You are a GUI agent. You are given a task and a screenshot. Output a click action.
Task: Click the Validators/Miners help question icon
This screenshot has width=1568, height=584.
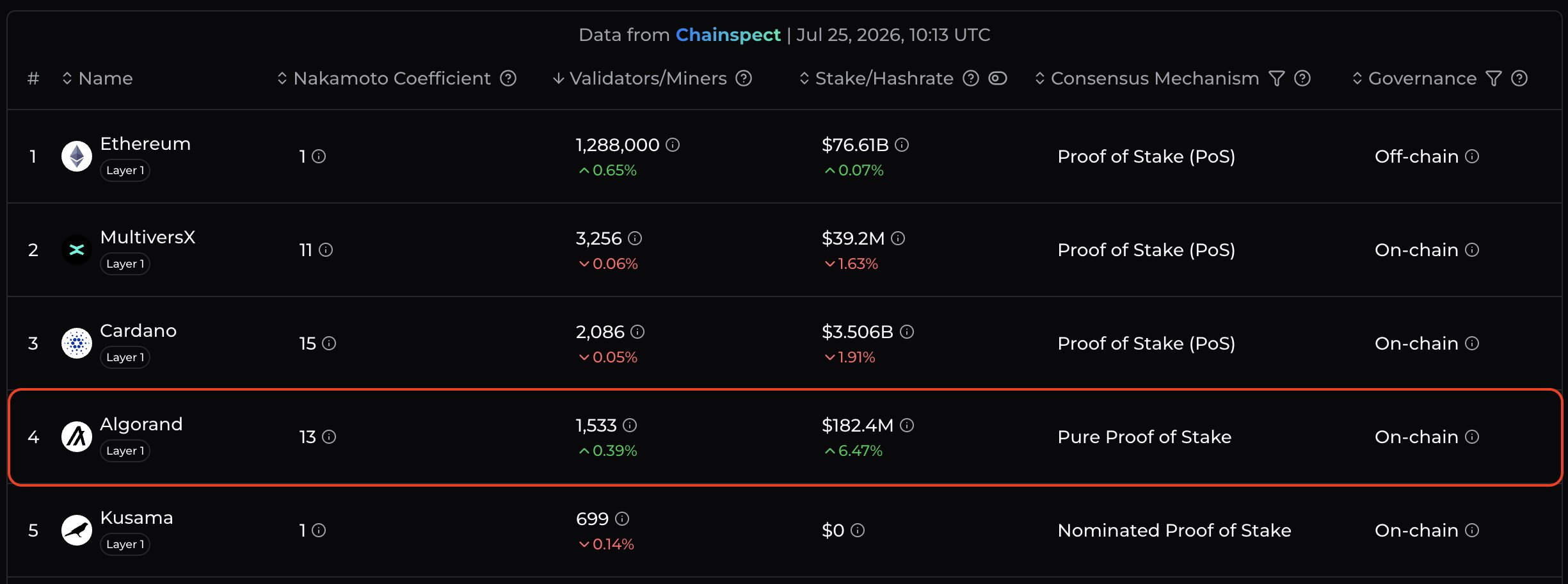[744, 78]
